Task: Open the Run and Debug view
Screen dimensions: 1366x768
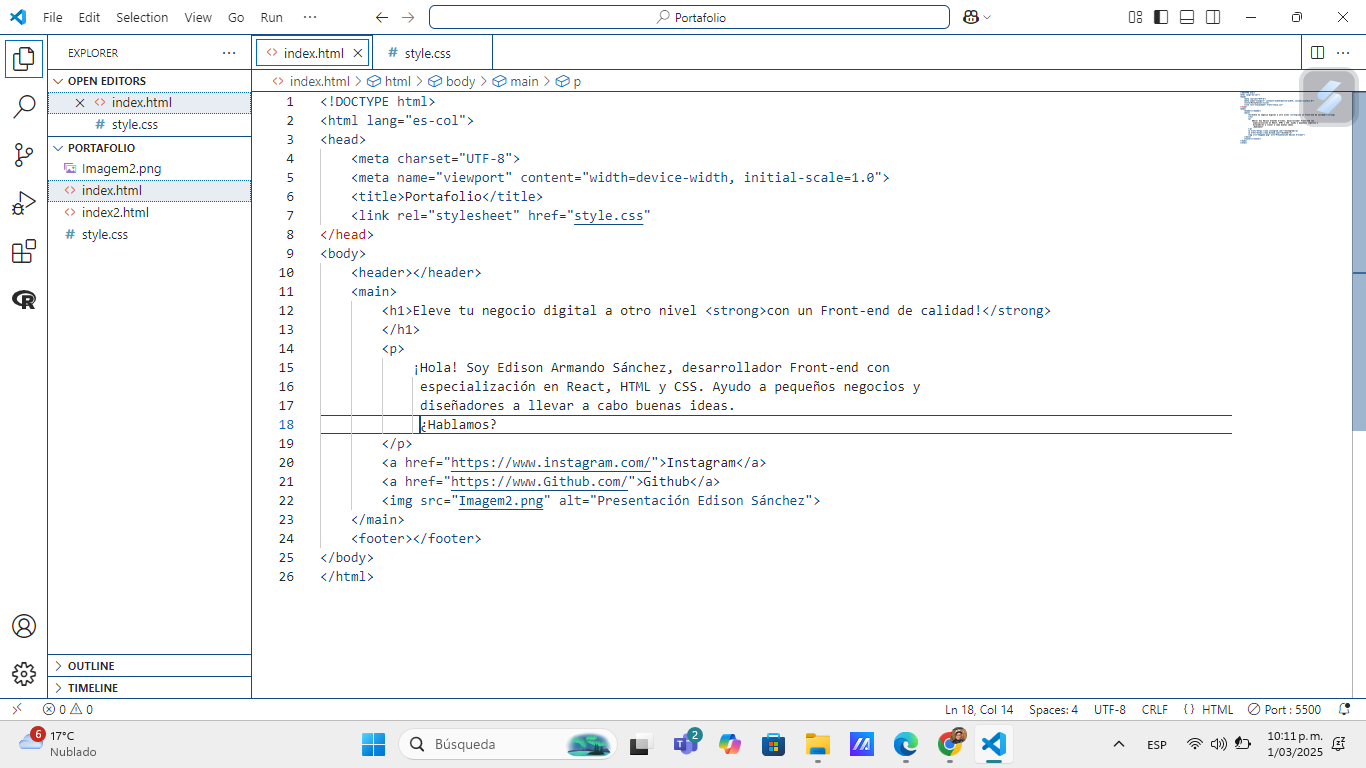Action: click(x=24, y=204)
